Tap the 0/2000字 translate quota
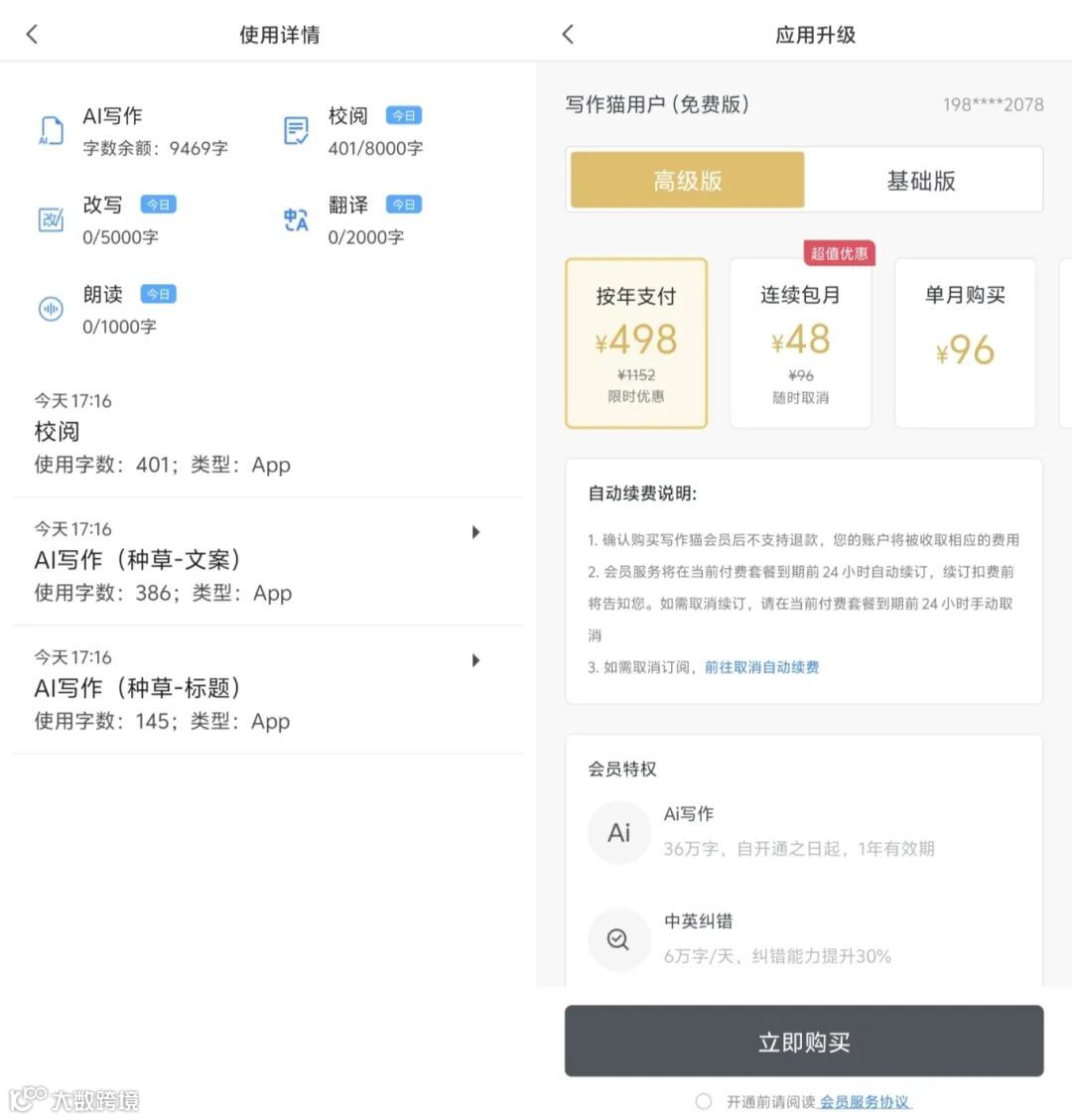Viewport: 1072px width, 1120px height. pos(366,237)
